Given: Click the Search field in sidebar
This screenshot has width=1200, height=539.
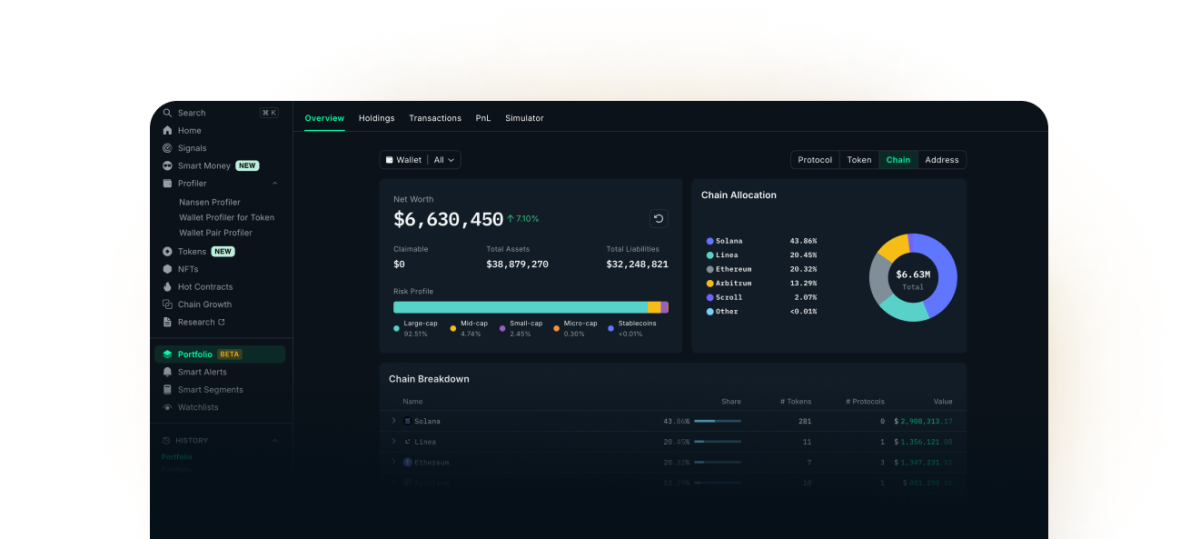Looking at the screenshot, I should (x=220, y=113).
